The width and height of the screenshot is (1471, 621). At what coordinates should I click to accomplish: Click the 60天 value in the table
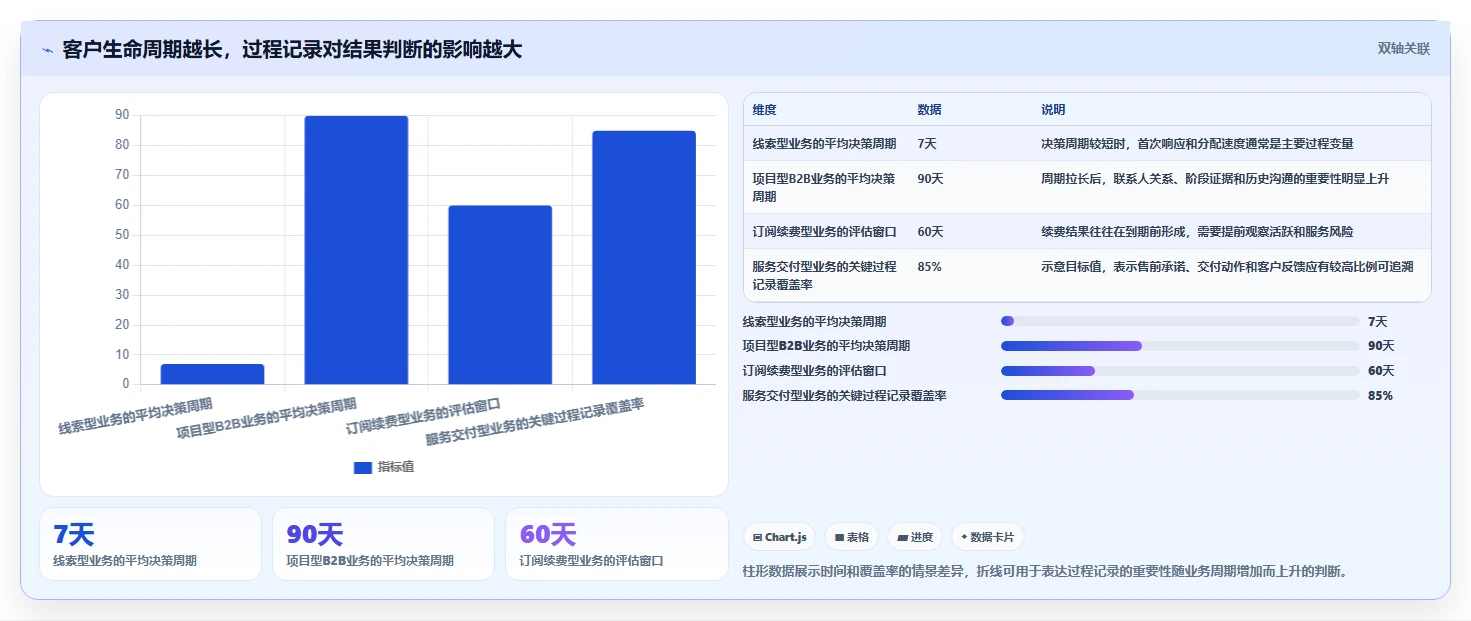tap(930, 231)
